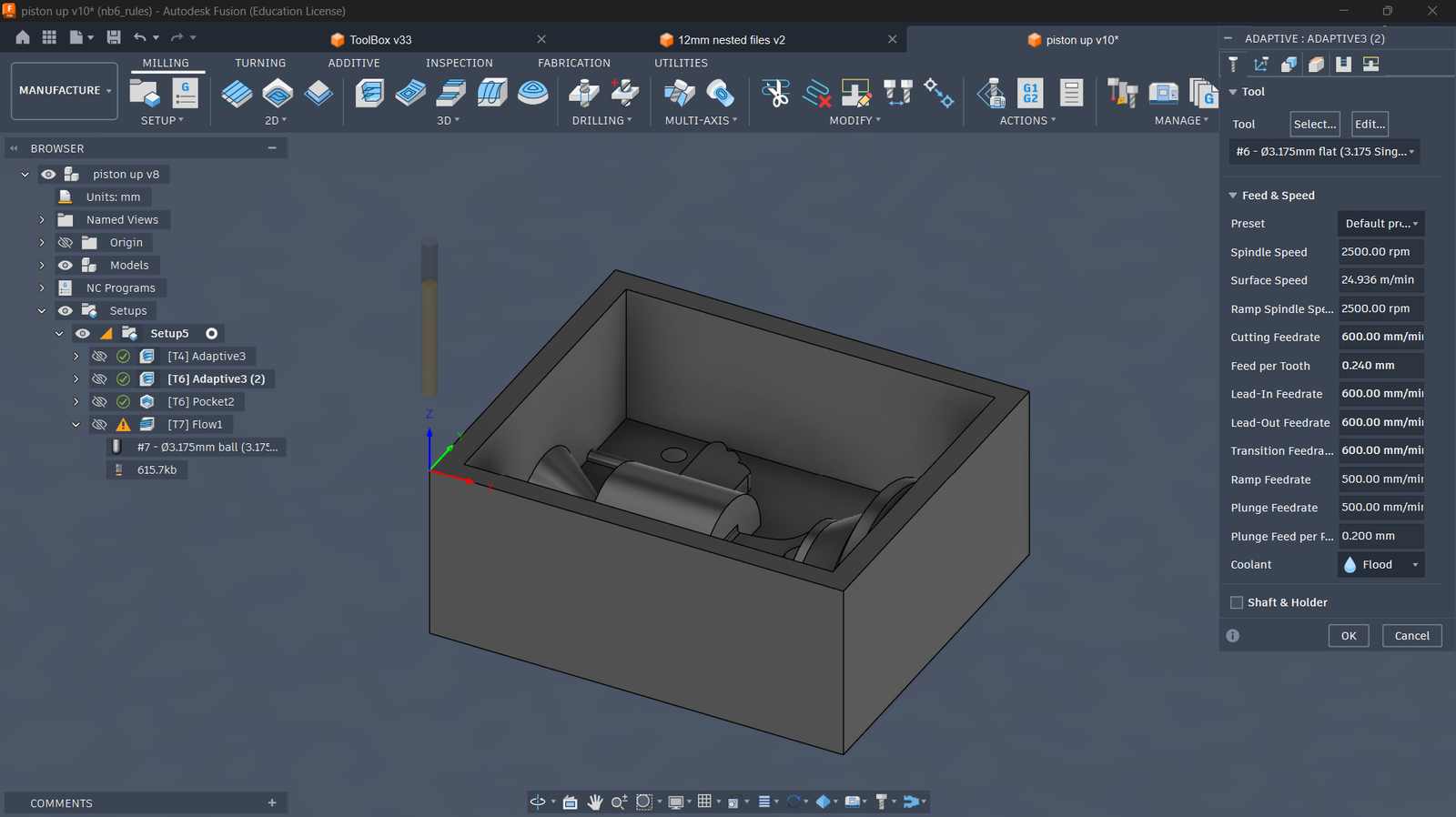
Task: Click the Trim toolpath scissors icon
Action: (x=775, y=93)
